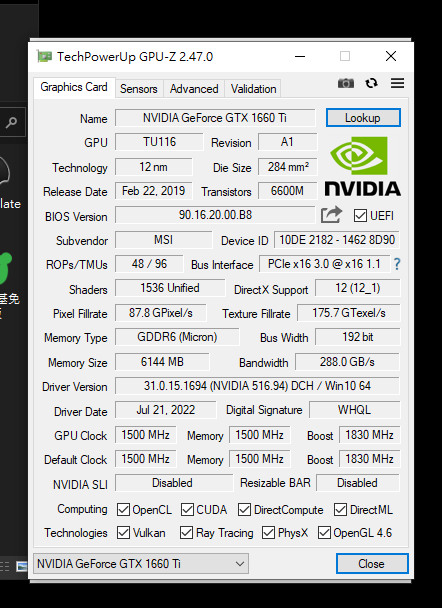
Task: Click the Bus Interface question mark icon
Action: coord(397,264)
